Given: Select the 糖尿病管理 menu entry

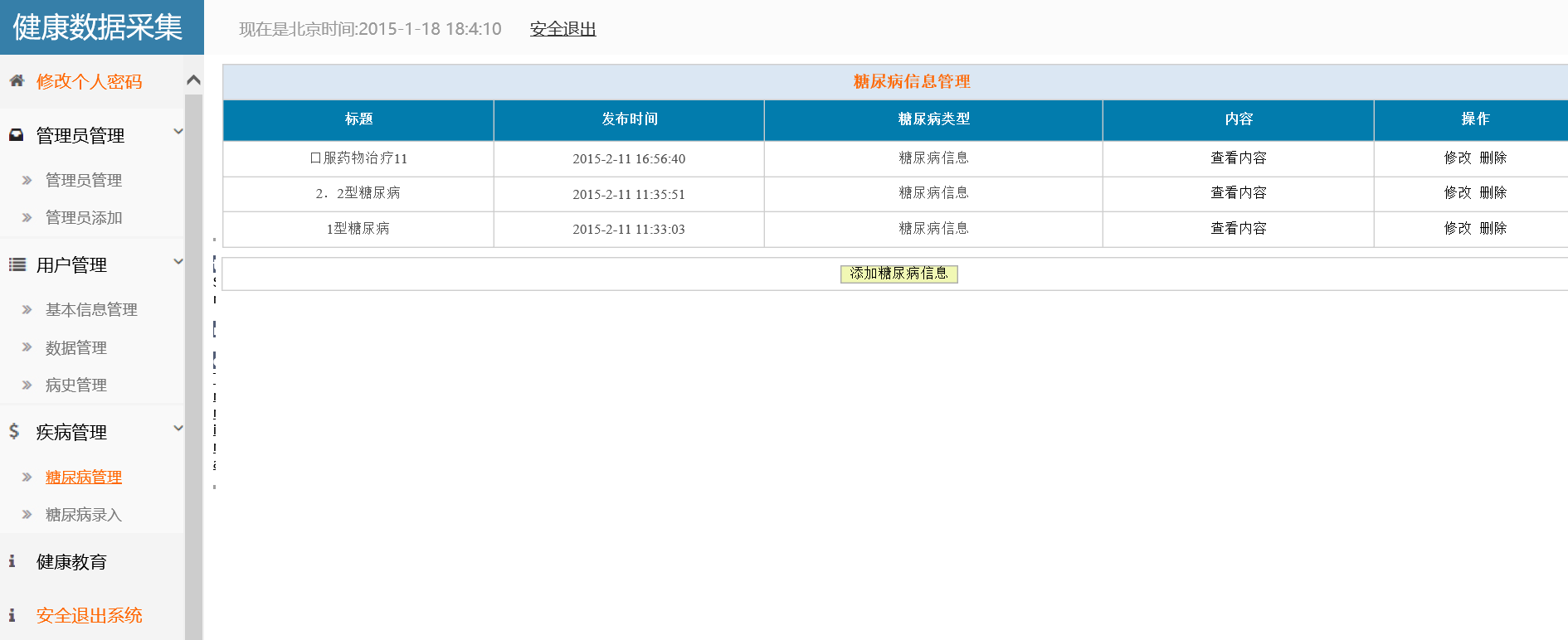Looking at the screenshot, I should coord(84,477).
